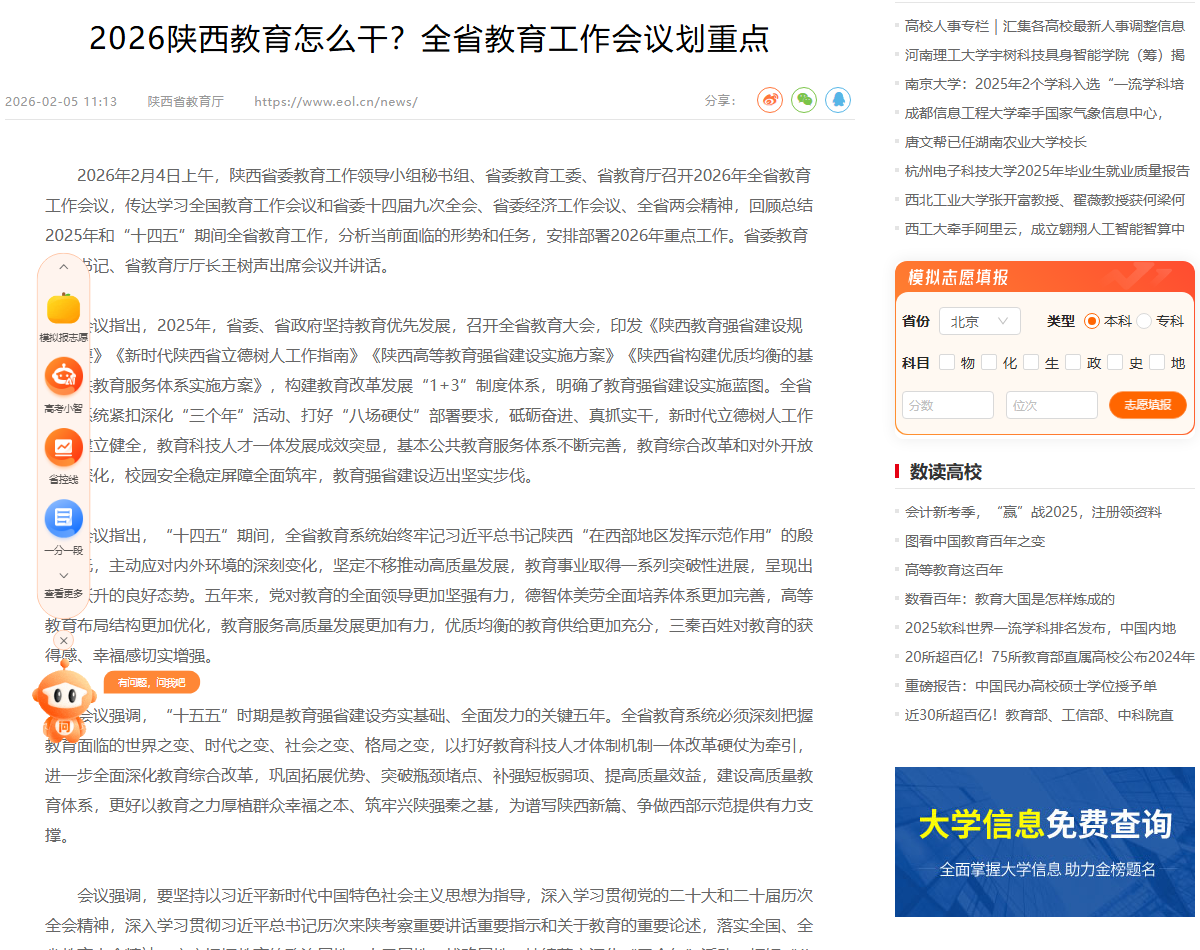Open link 数看百年：教育大国是怎样炼成的

pyautogui.click(x=1009, y=599)
